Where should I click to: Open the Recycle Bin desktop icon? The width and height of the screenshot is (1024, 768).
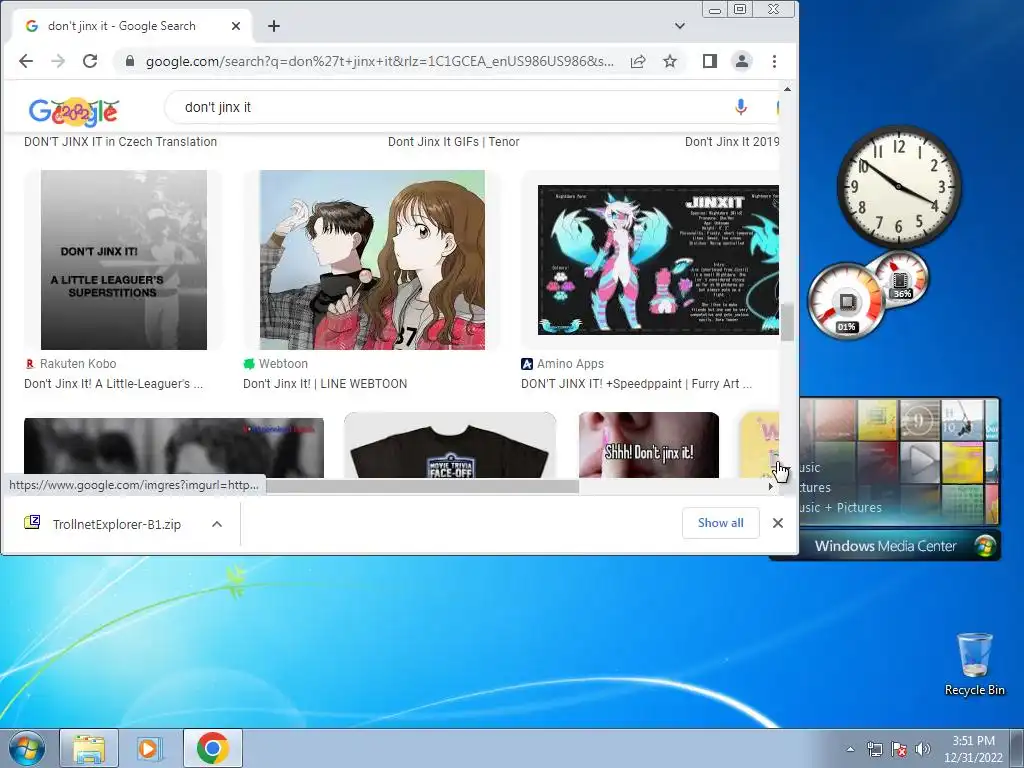974,664
